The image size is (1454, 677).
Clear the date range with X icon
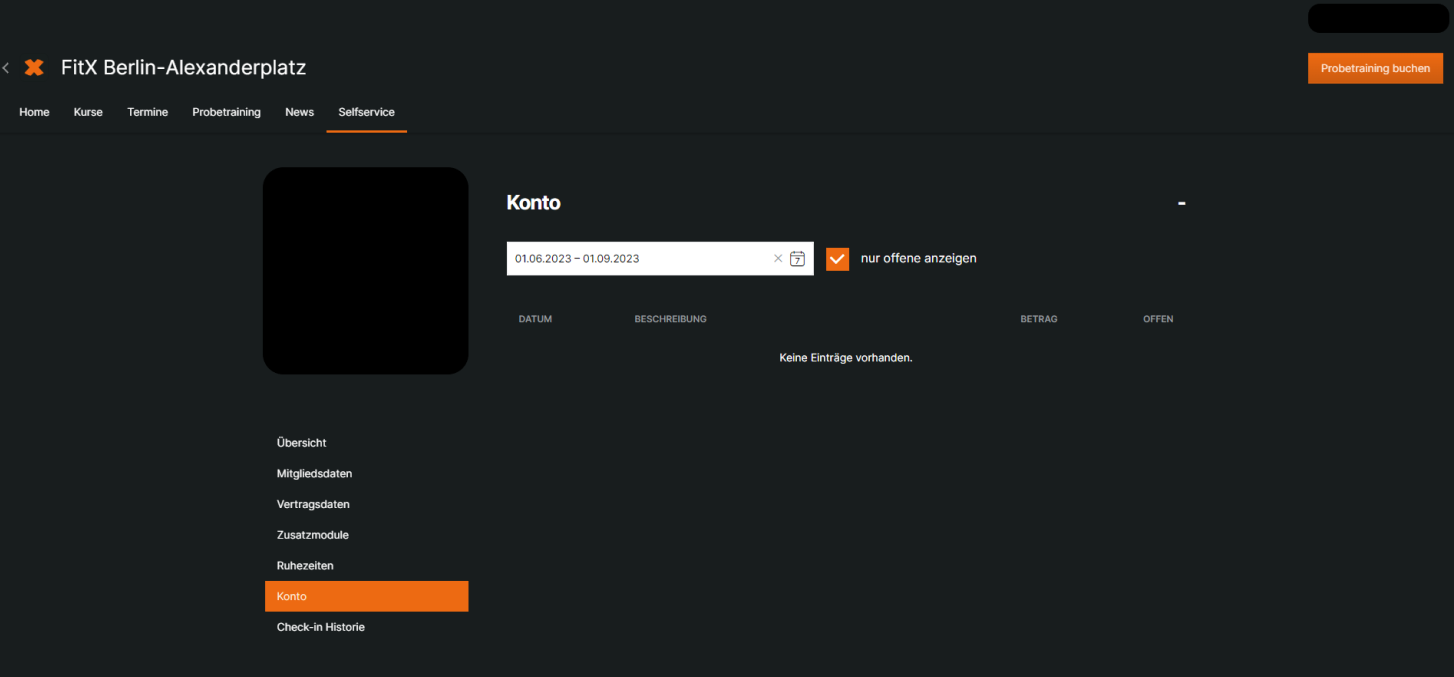(x=778, y=259)
